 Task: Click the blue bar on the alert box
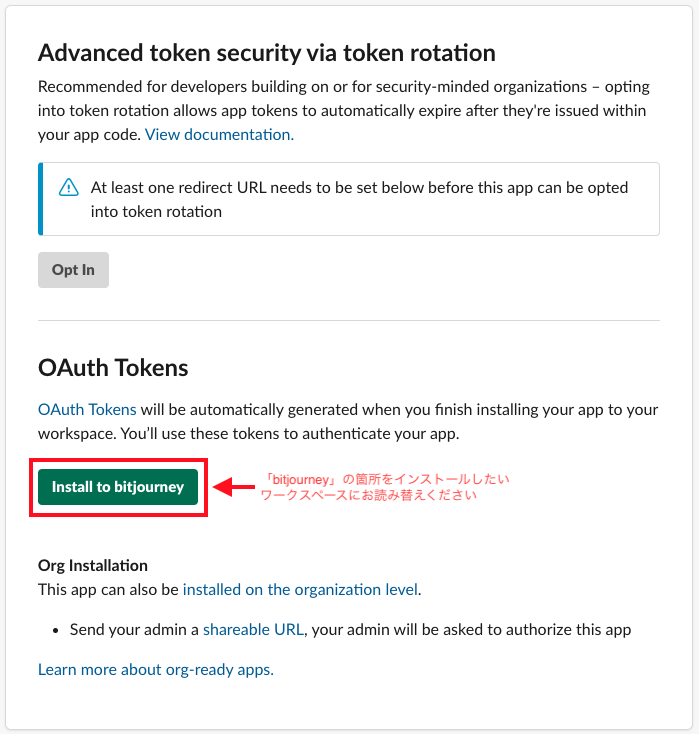41,199
